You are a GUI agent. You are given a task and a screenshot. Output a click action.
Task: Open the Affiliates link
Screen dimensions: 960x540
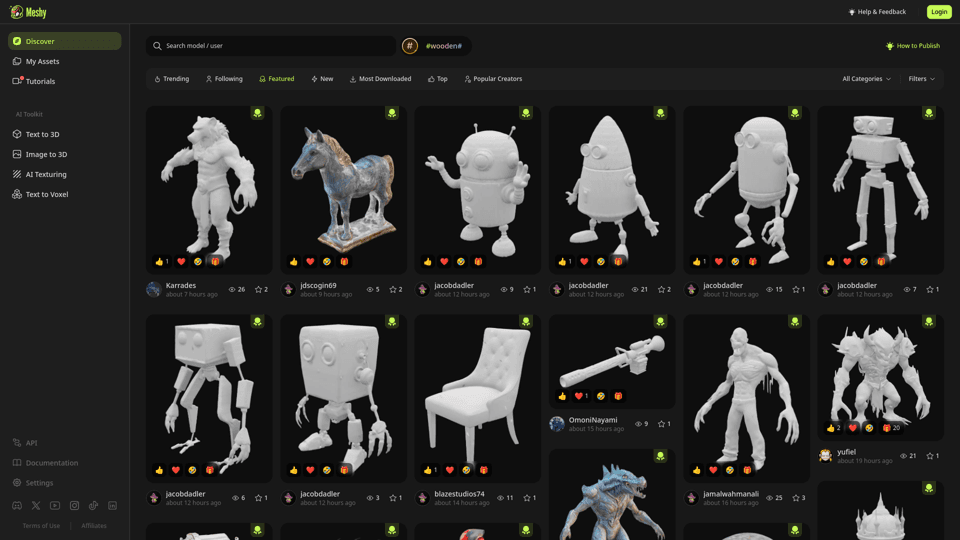[x=94, y=526]
